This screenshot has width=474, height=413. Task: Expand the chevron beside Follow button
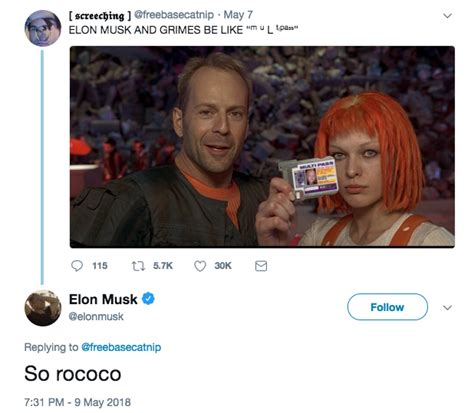(447, 307)
